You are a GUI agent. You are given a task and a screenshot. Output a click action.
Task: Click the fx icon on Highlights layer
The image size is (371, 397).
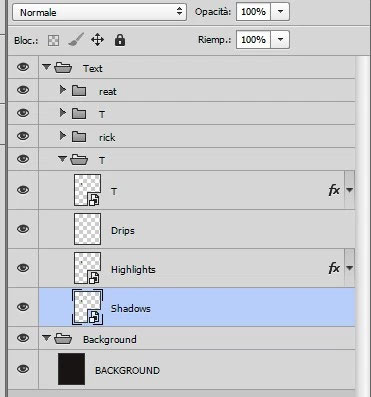[334, 268]
